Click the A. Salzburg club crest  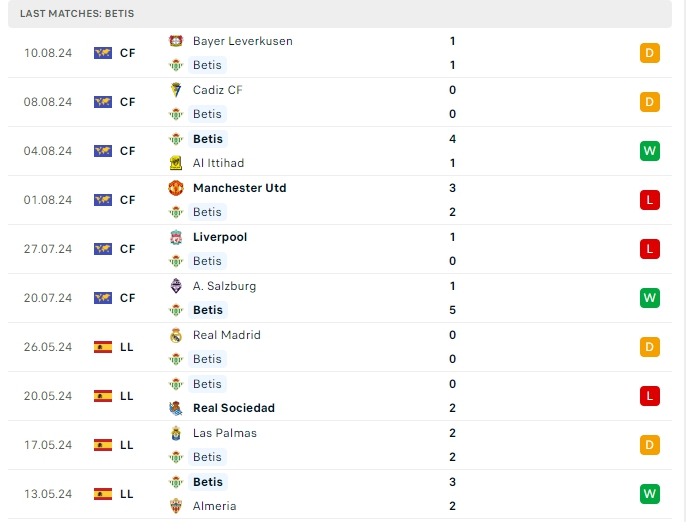(x=176, y=286)
